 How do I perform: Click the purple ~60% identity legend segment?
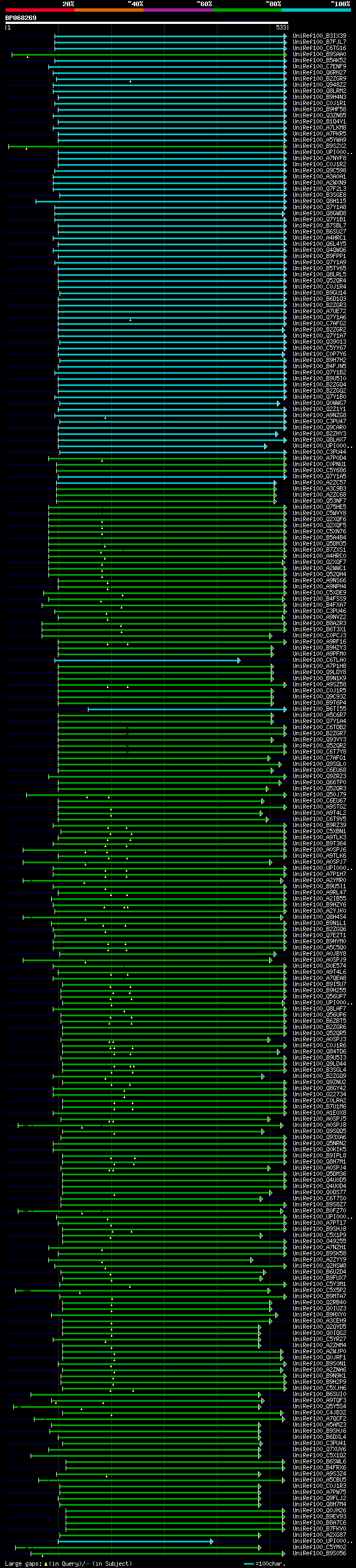179,10
